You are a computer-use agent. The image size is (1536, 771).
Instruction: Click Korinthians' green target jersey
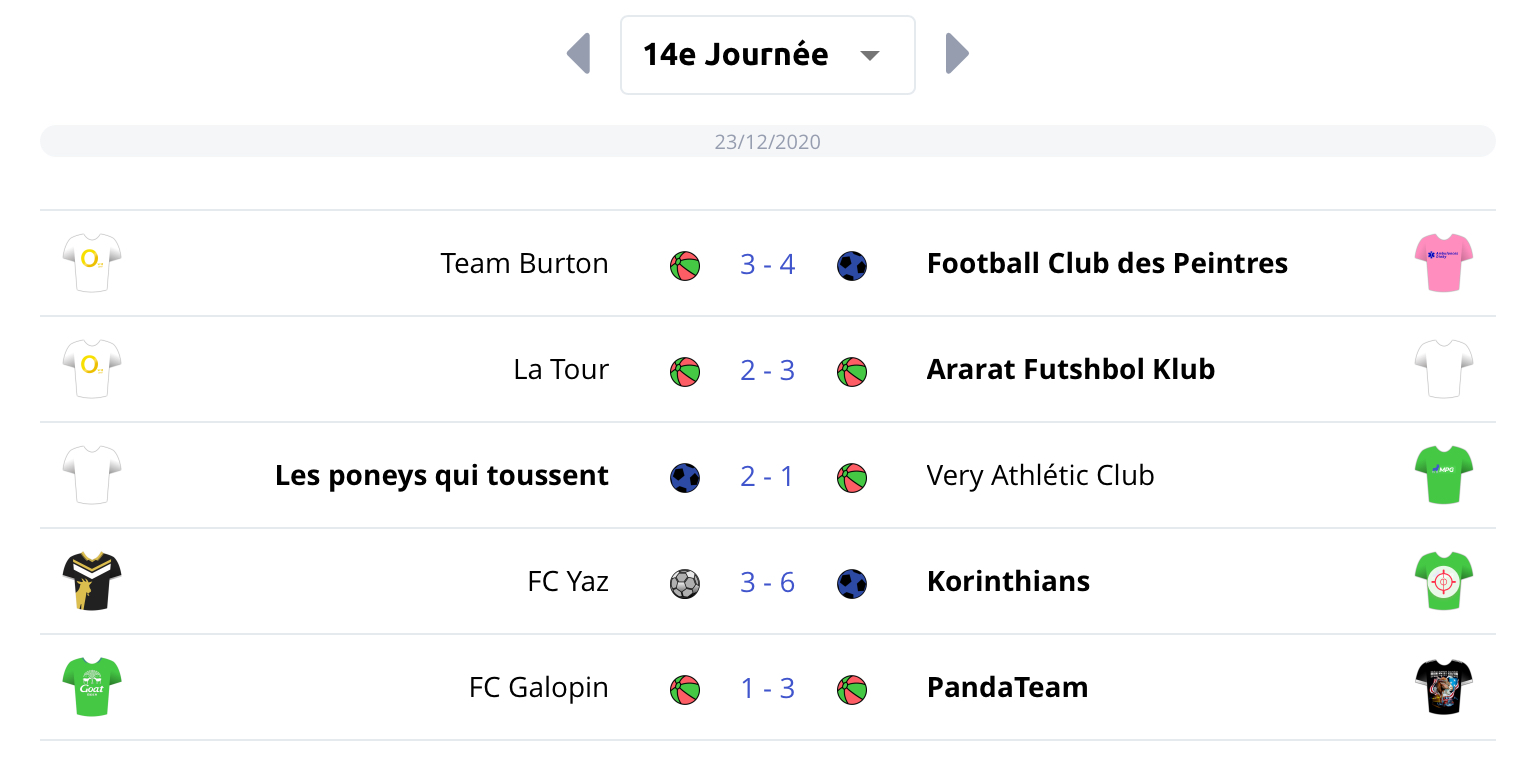tap(1444, 581)
